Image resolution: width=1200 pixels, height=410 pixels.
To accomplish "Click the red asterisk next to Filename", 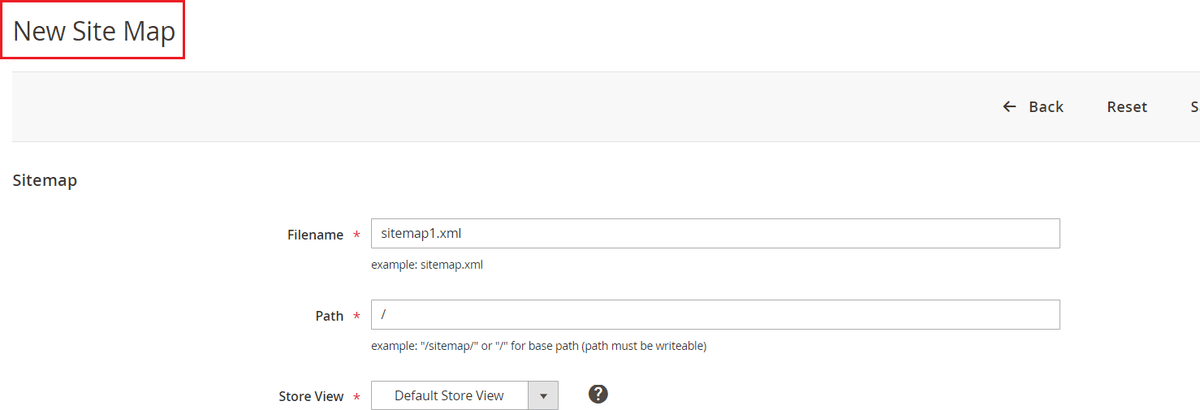I will (x=356, y=235).
